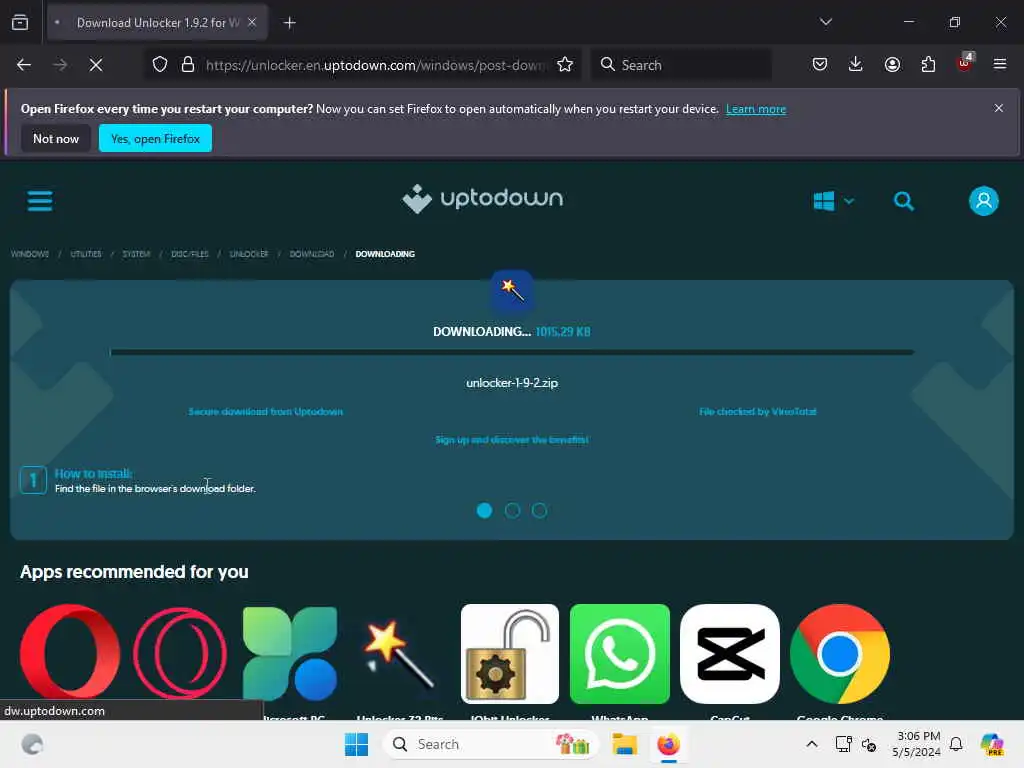Click the download progress bar
1024x768 pixels.
pyautogui.click(x=512, y=352)
